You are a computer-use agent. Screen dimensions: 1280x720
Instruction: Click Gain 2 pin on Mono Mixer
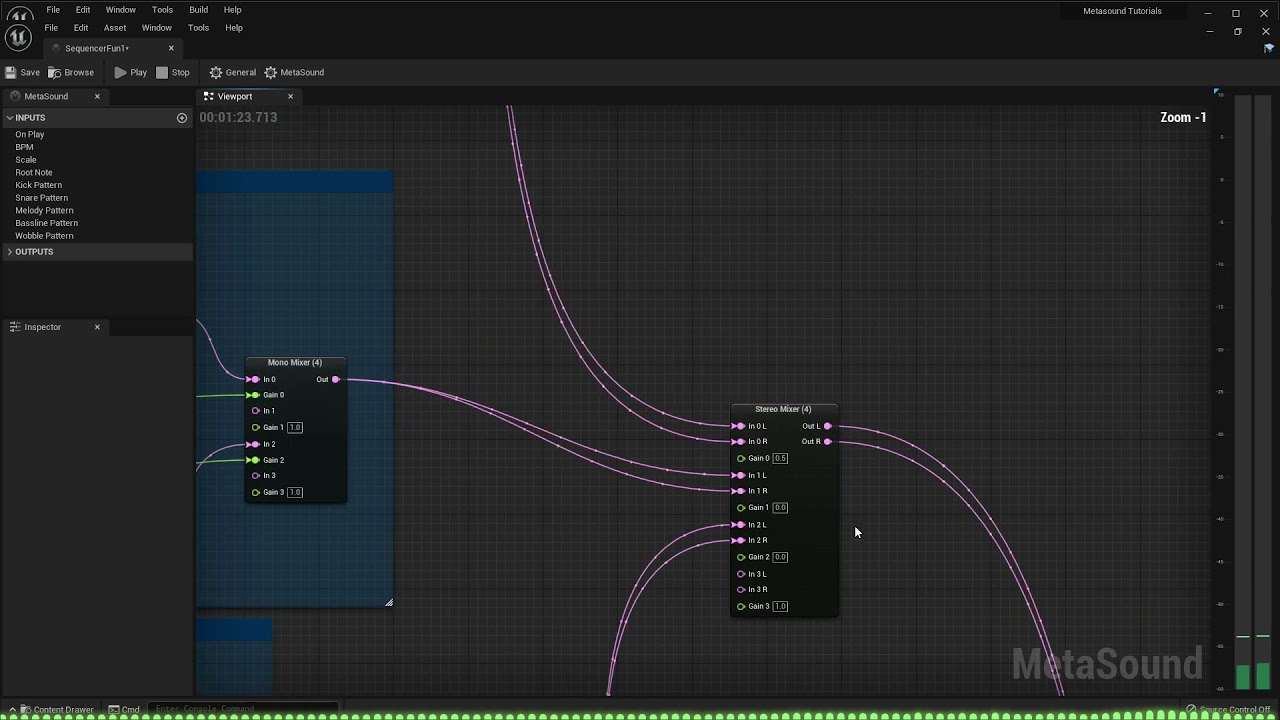[x=255, y=460]
